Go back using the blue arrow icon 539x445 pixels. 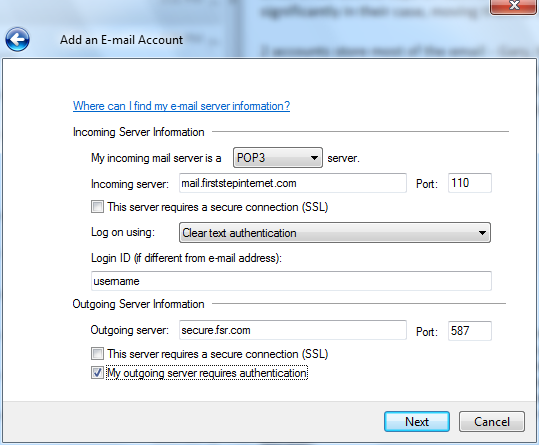click(x=17, y=40)
